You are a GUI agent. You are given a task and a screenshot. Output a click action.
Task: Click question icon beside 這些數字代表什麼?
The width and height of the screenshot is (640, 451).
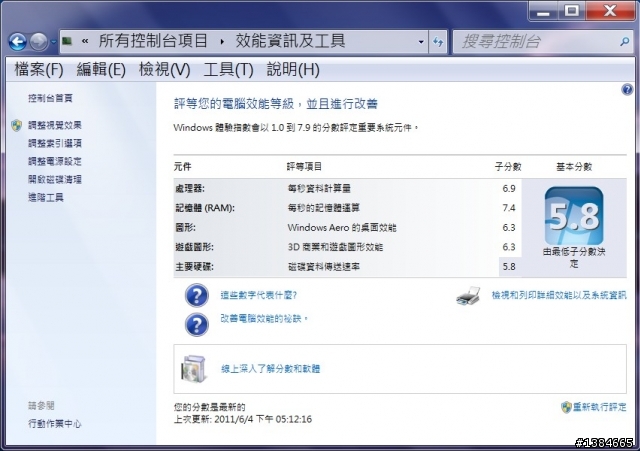point(196,295)
